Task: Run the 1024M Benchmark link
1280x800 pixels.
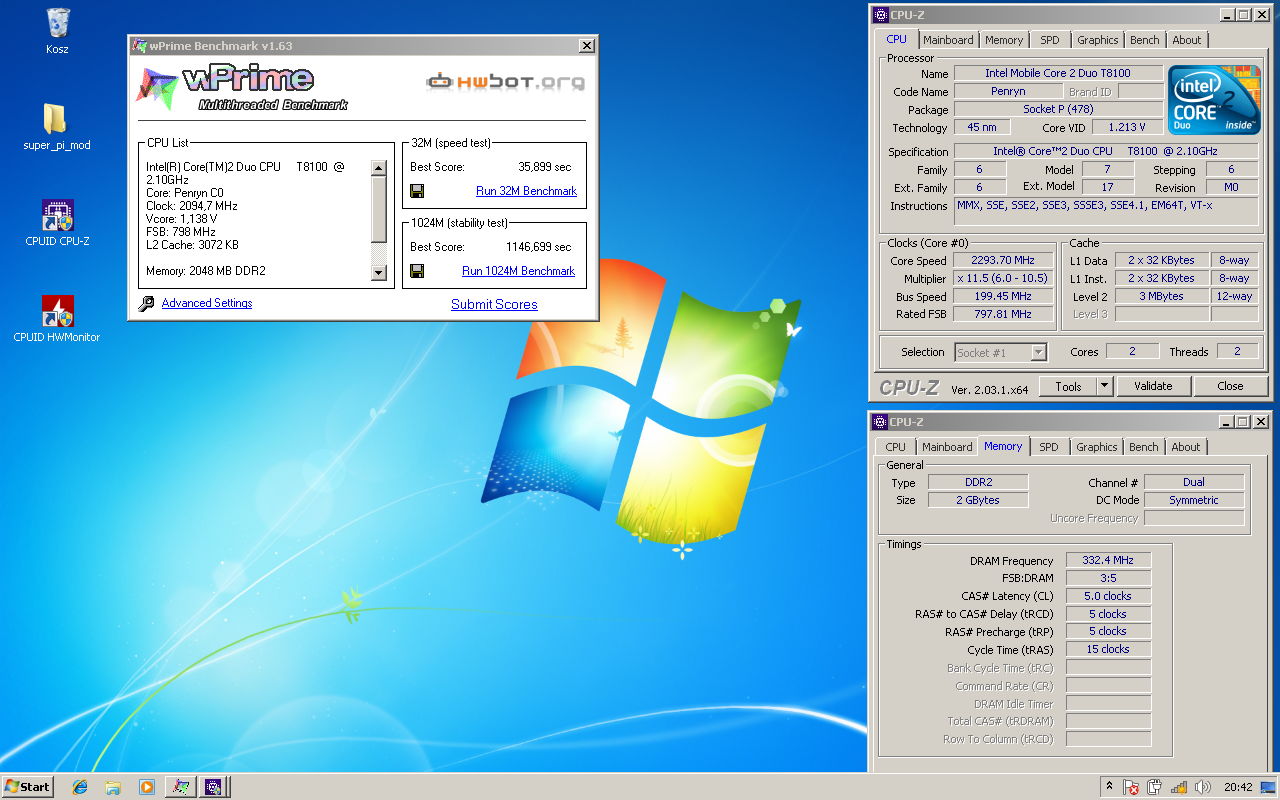Action: pyautogui.click(x=518, y=271)
